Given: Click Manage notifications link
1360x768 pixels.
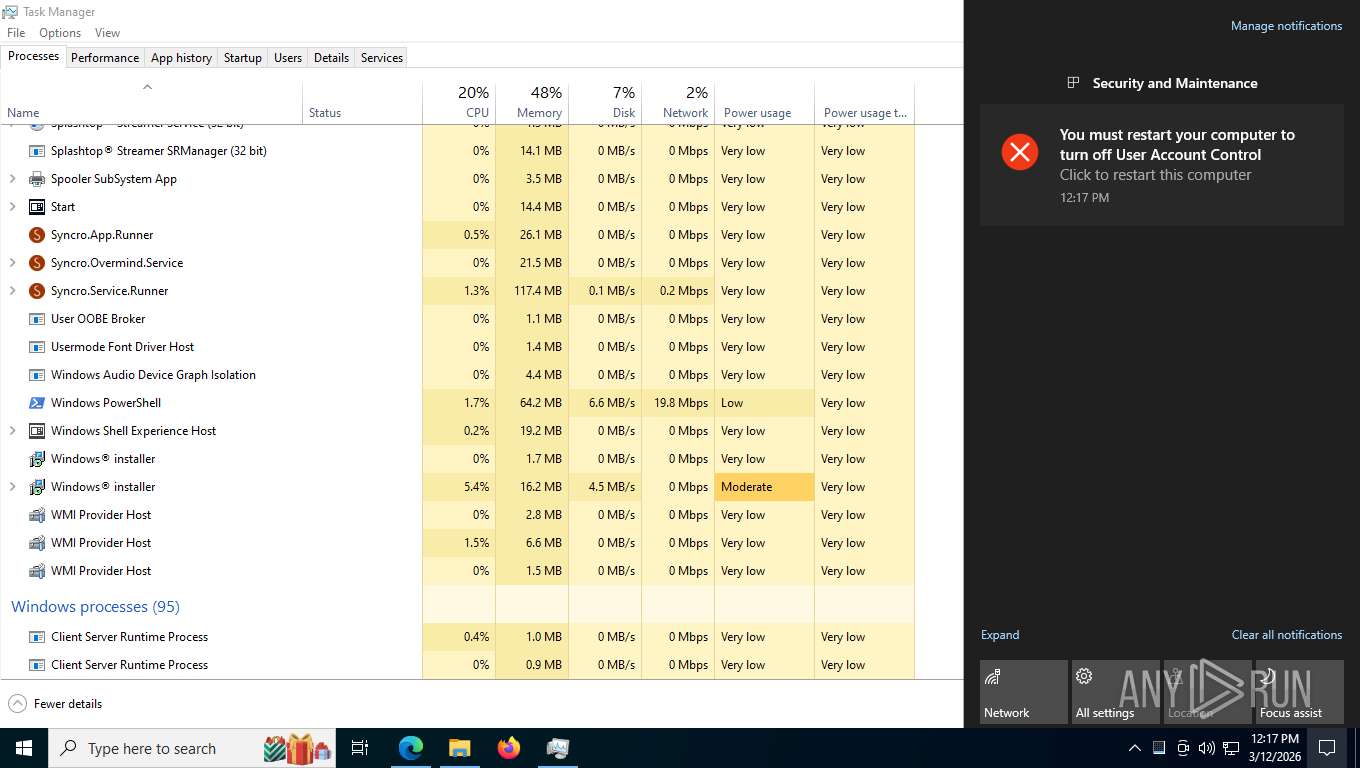Looking at the screenshot, I should click(1286, 26).
